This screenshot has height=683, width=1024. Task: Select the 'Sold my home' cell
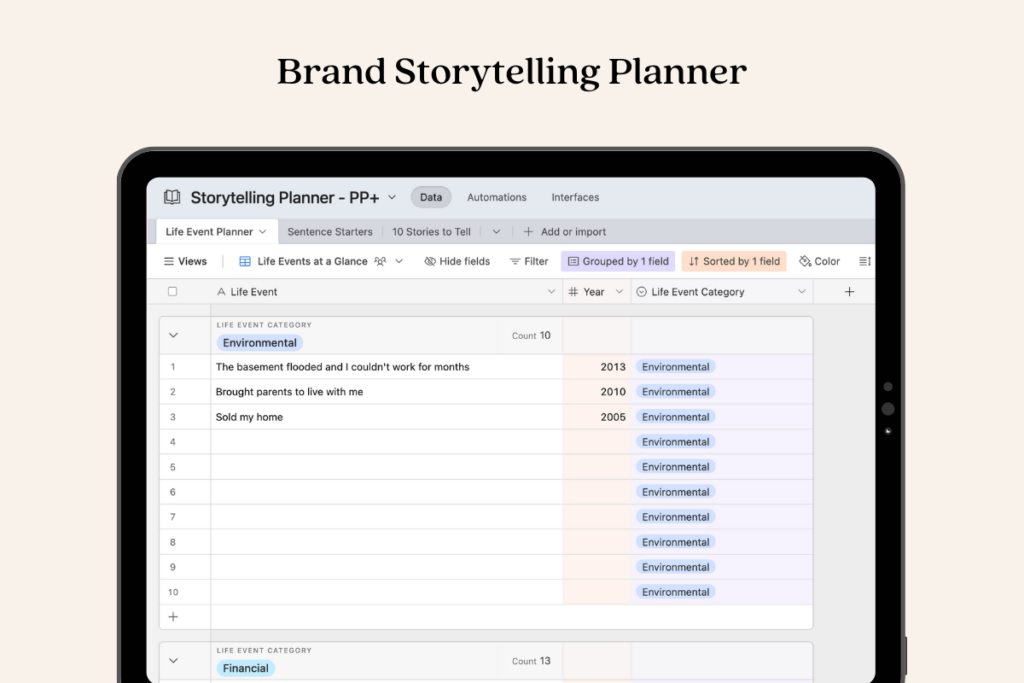click(x=385, y=417)
